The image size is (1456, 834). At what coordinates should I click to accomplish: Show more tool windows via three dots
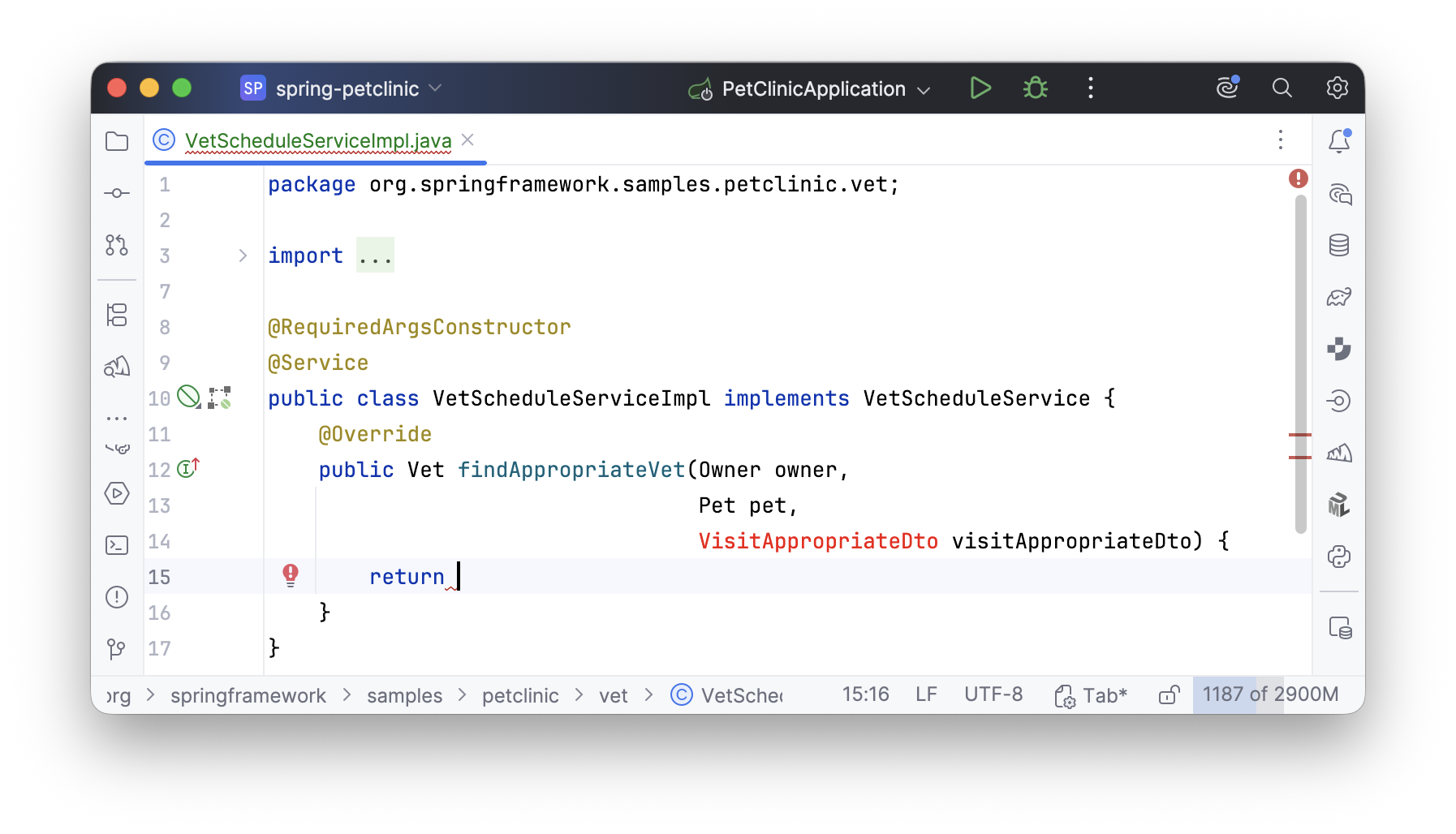[x=117, y=419]
